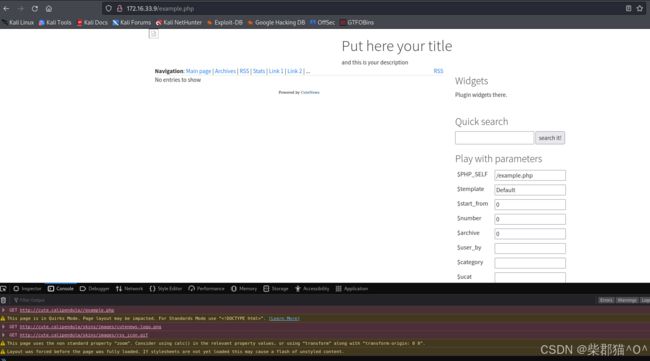The image size is (650, 361).
Task: Open OffSec bookmark
Action: click(322, 22)
